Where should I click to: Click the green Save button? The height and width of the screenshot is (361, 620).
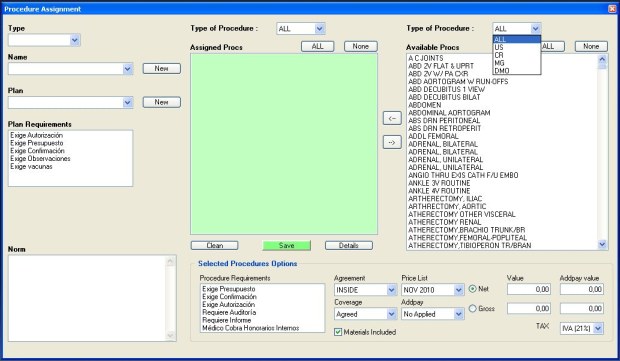286,246
